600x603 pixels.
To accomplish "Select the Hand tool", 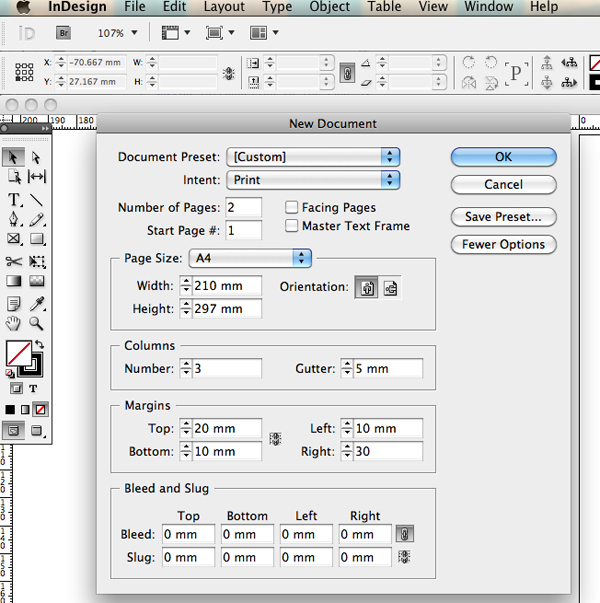I will pyautogui.click(x=15, y=323).
